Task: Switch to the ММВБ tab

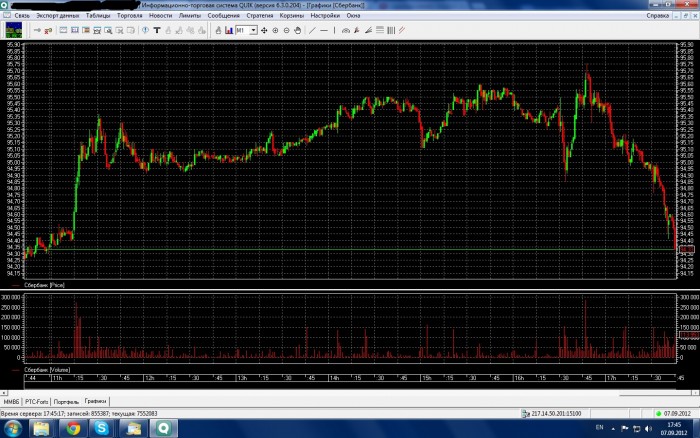Action: [12, 402]
